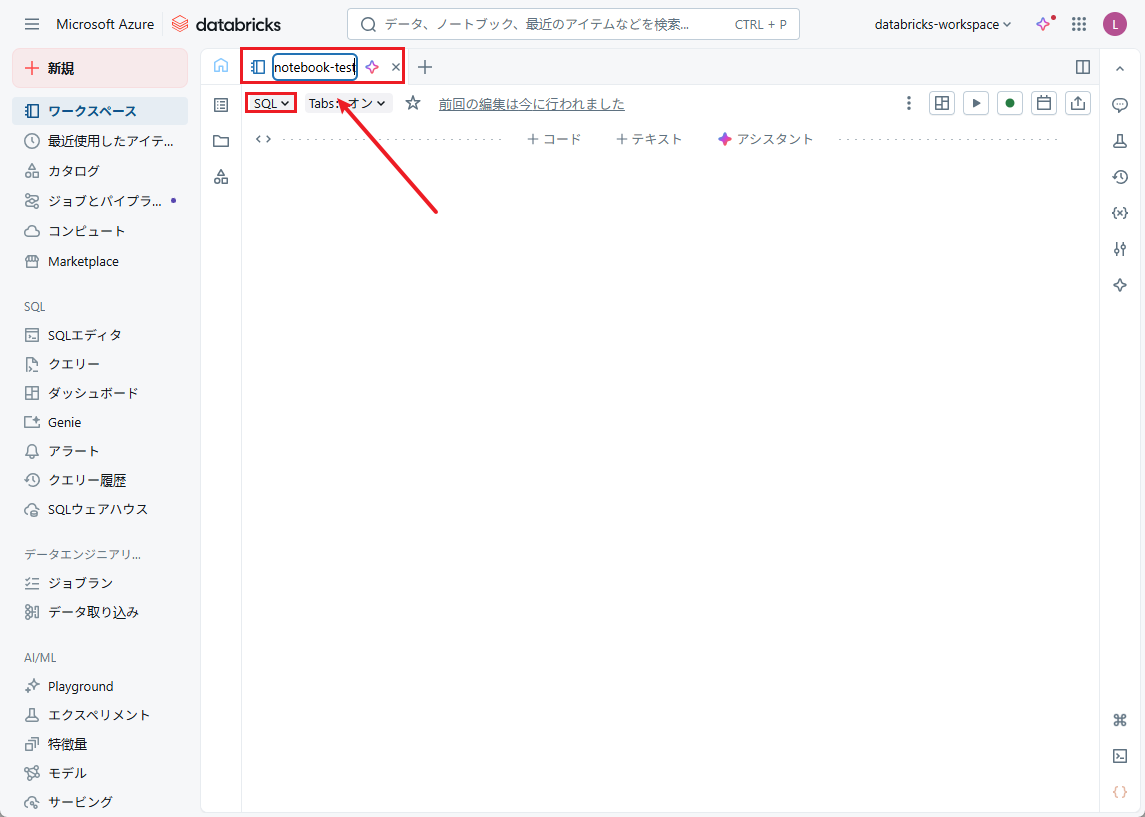
Task: Open エクスペリメント in sidebar
Action: [100, 715]
